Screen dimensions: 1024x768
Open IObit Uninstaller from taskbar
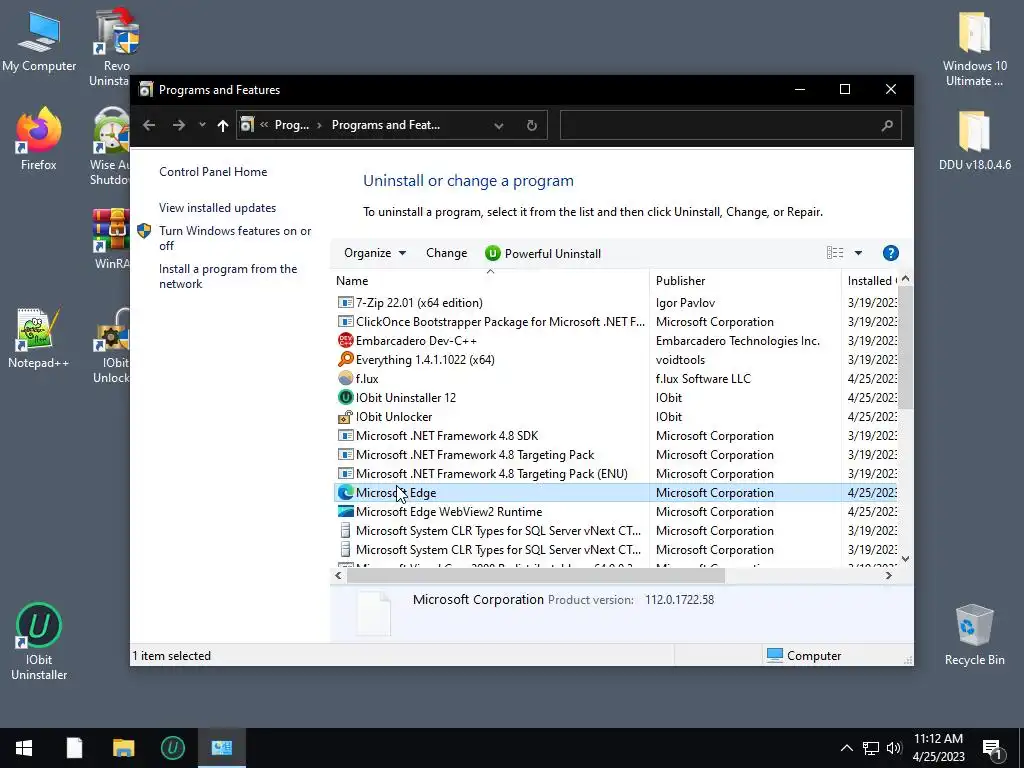tap(172, 748)
